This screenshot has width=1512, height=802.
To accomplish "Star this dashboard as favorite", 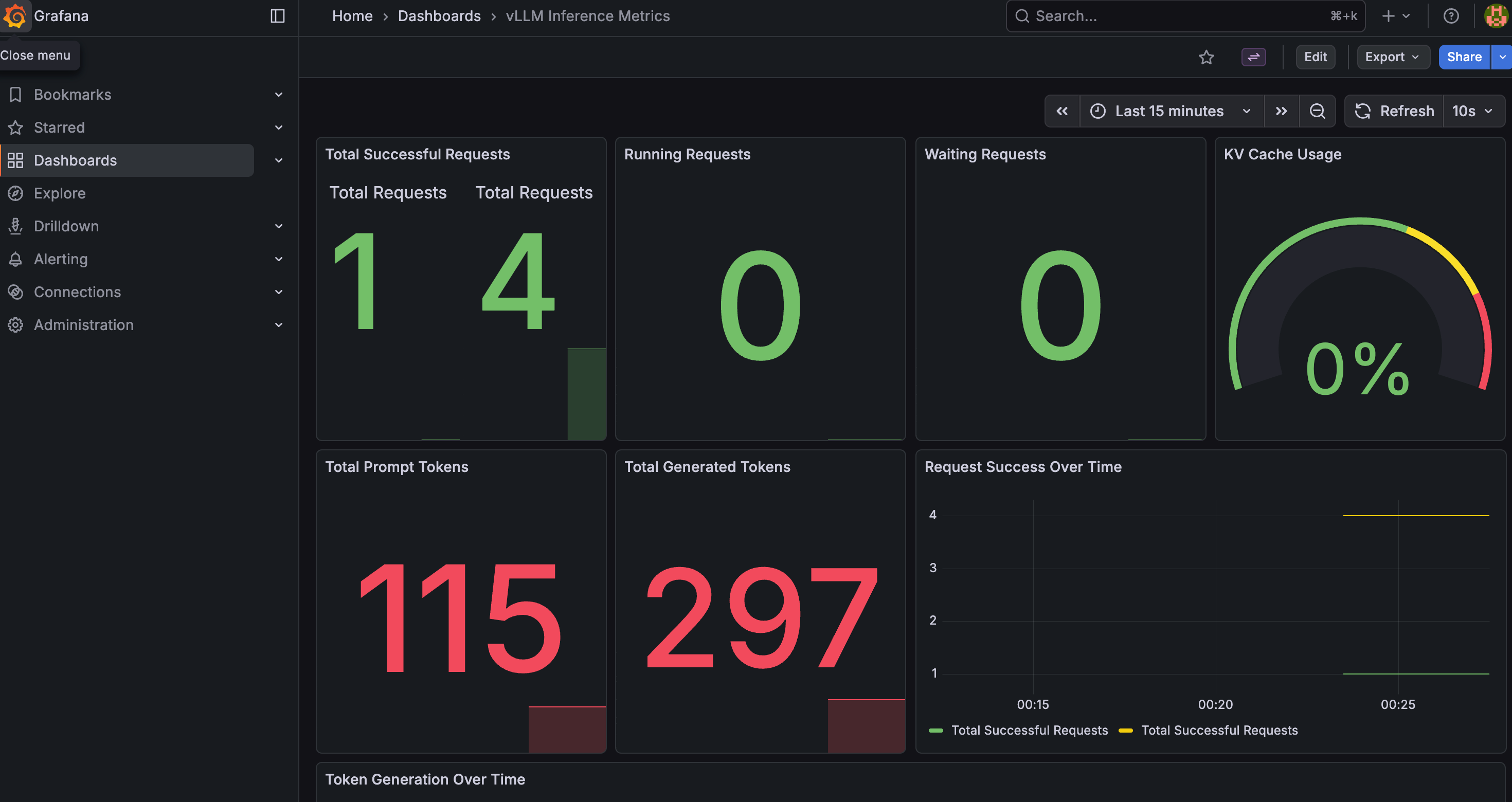I will (1206, 57).
